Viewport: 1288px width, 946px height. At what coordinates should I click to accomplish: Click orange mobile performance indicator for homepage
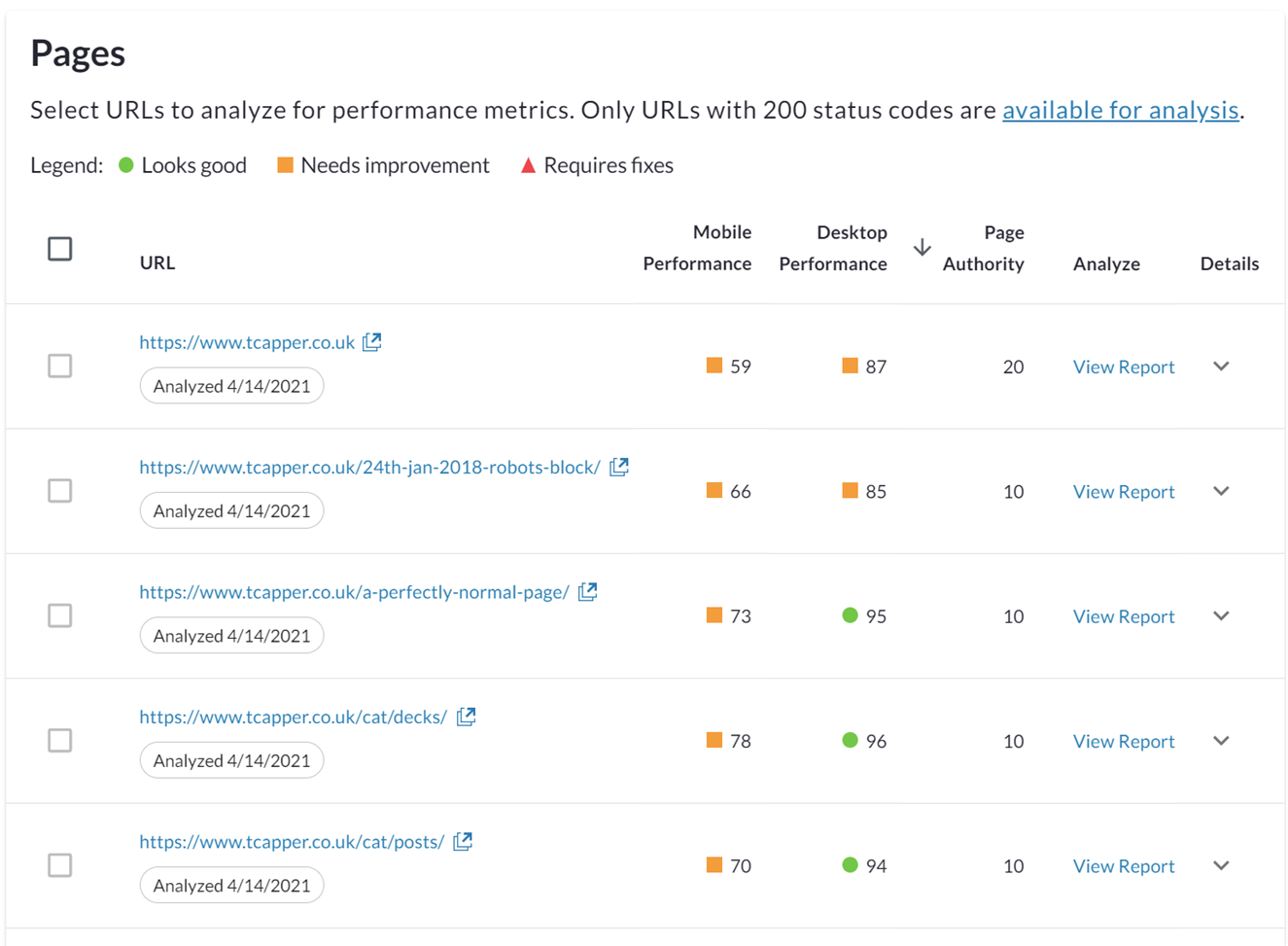[714, 367]
